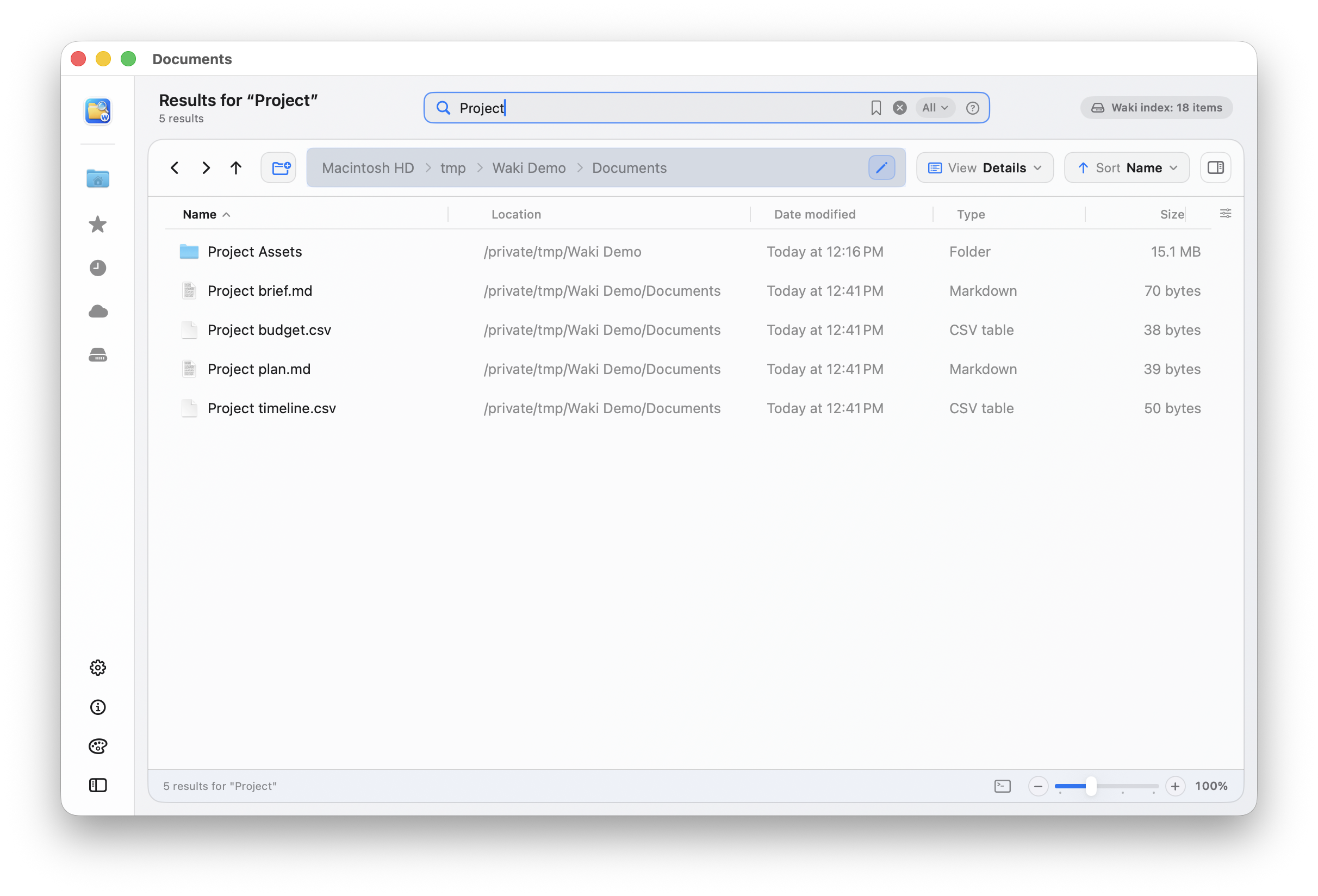Open the search scope All dropdown
The height and width of the screenshot is (896, 1318).
click(935, 108)
